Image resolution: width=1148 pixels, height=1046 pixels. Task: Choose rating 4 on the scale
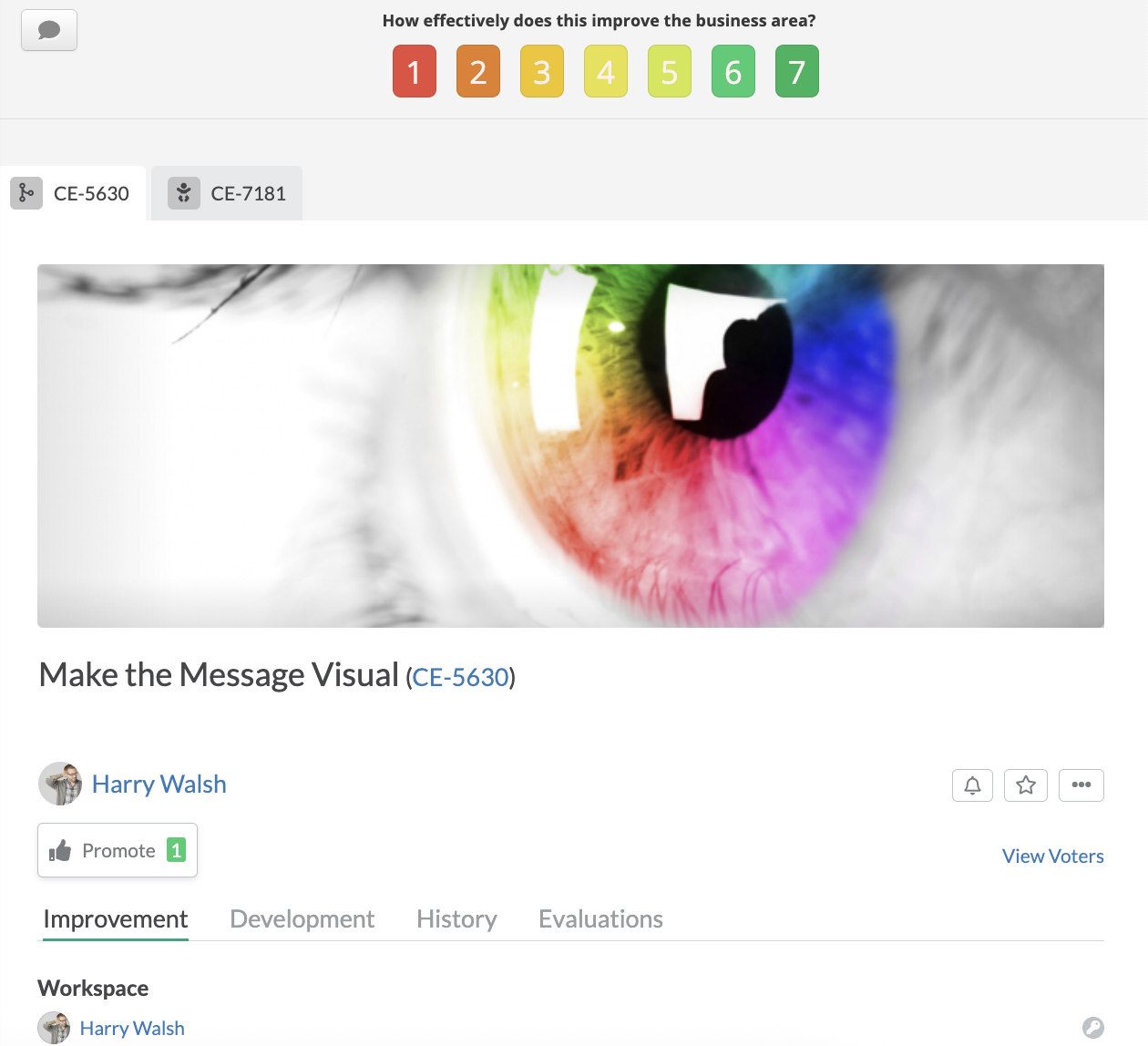(x=606, y=71)
